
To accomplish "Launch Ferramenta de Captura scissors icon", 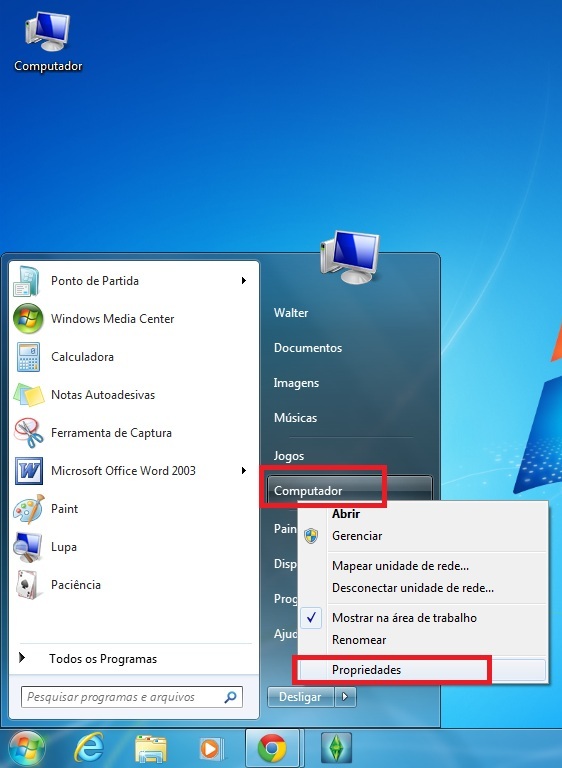I will 28,432.
